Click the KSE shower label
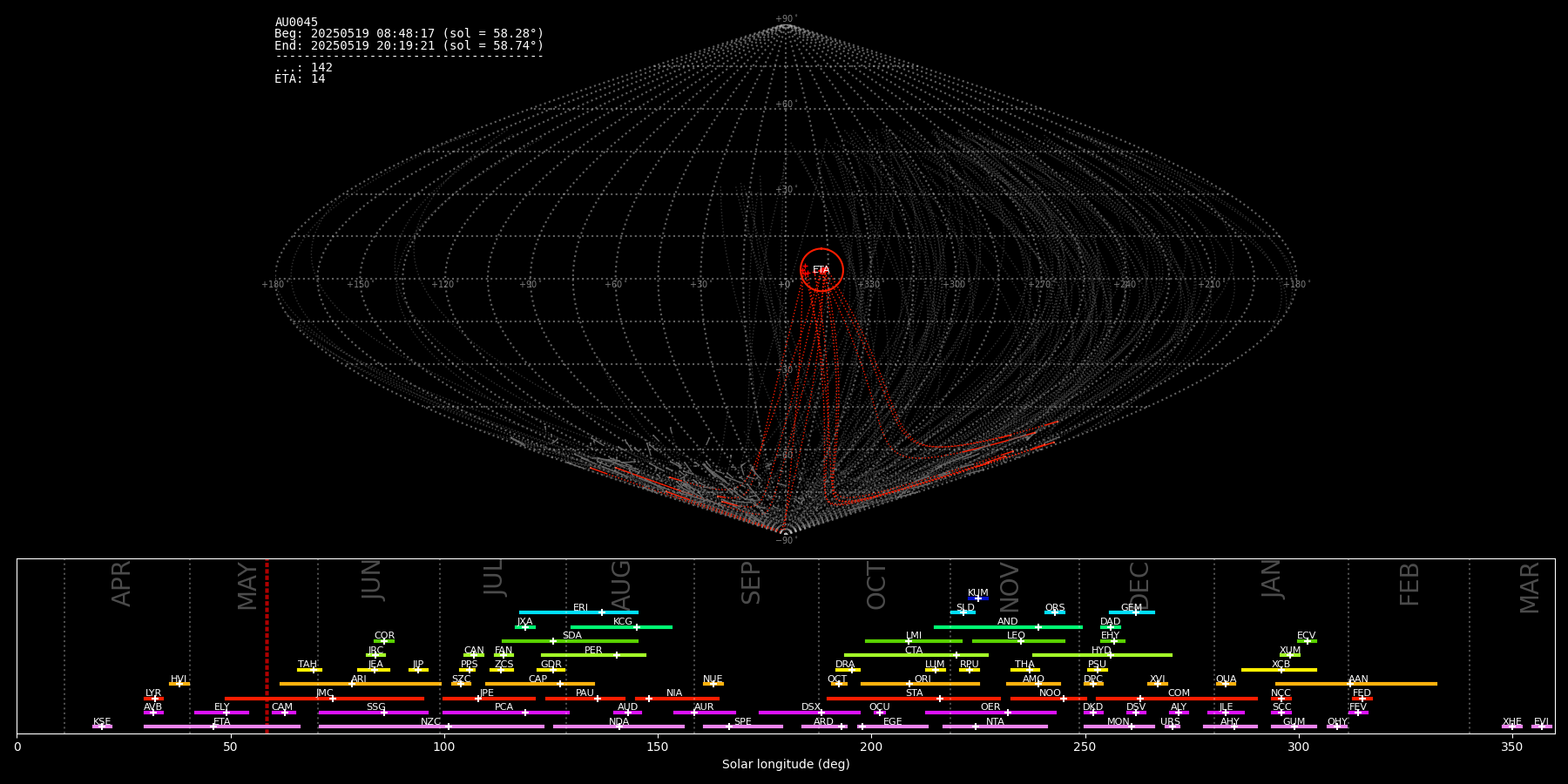 pos(102,722)
